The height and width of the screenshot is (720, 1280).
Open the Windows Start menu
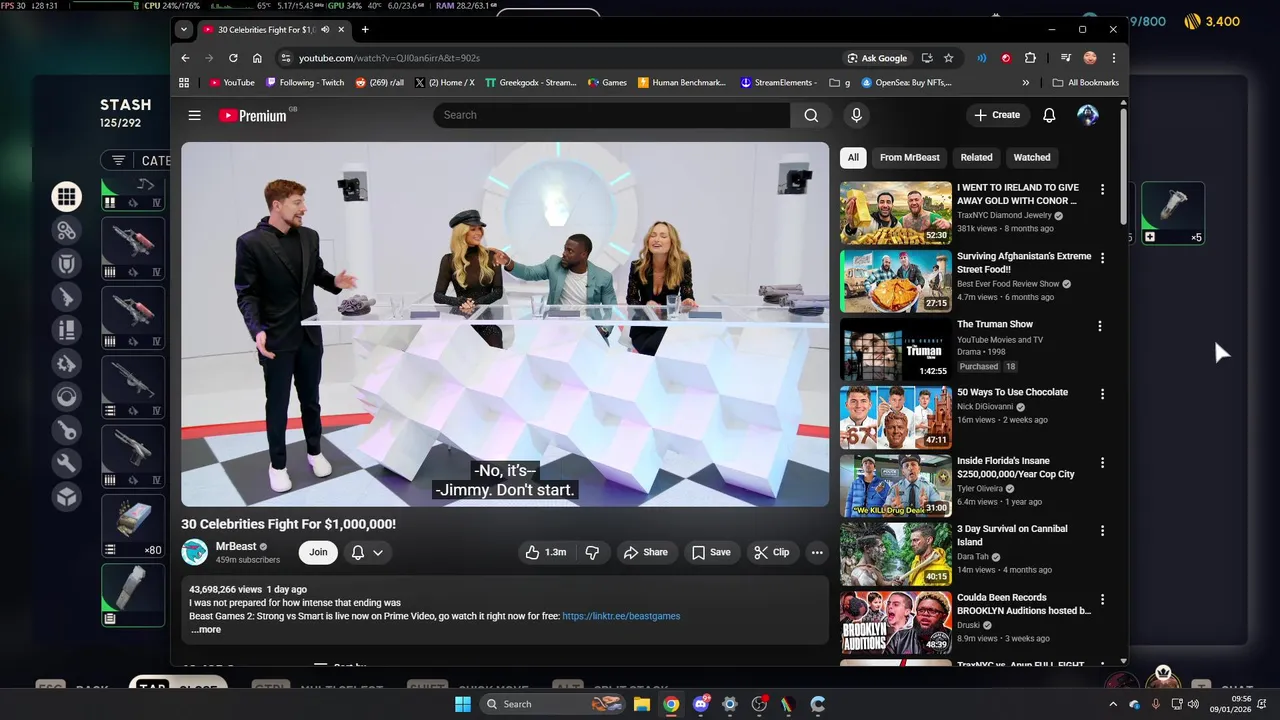[463, 704]
